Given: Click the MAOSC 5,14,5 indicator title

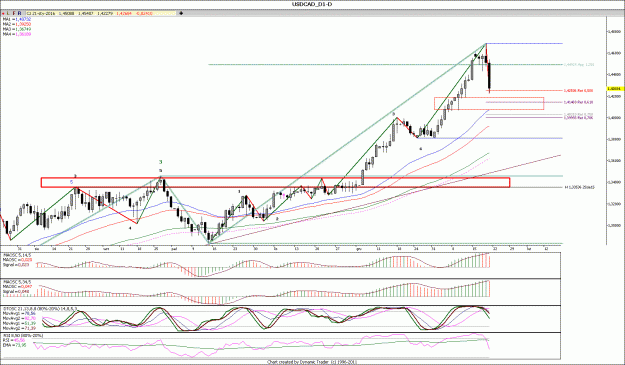Looking at the screenshot, I should point(17,255).
